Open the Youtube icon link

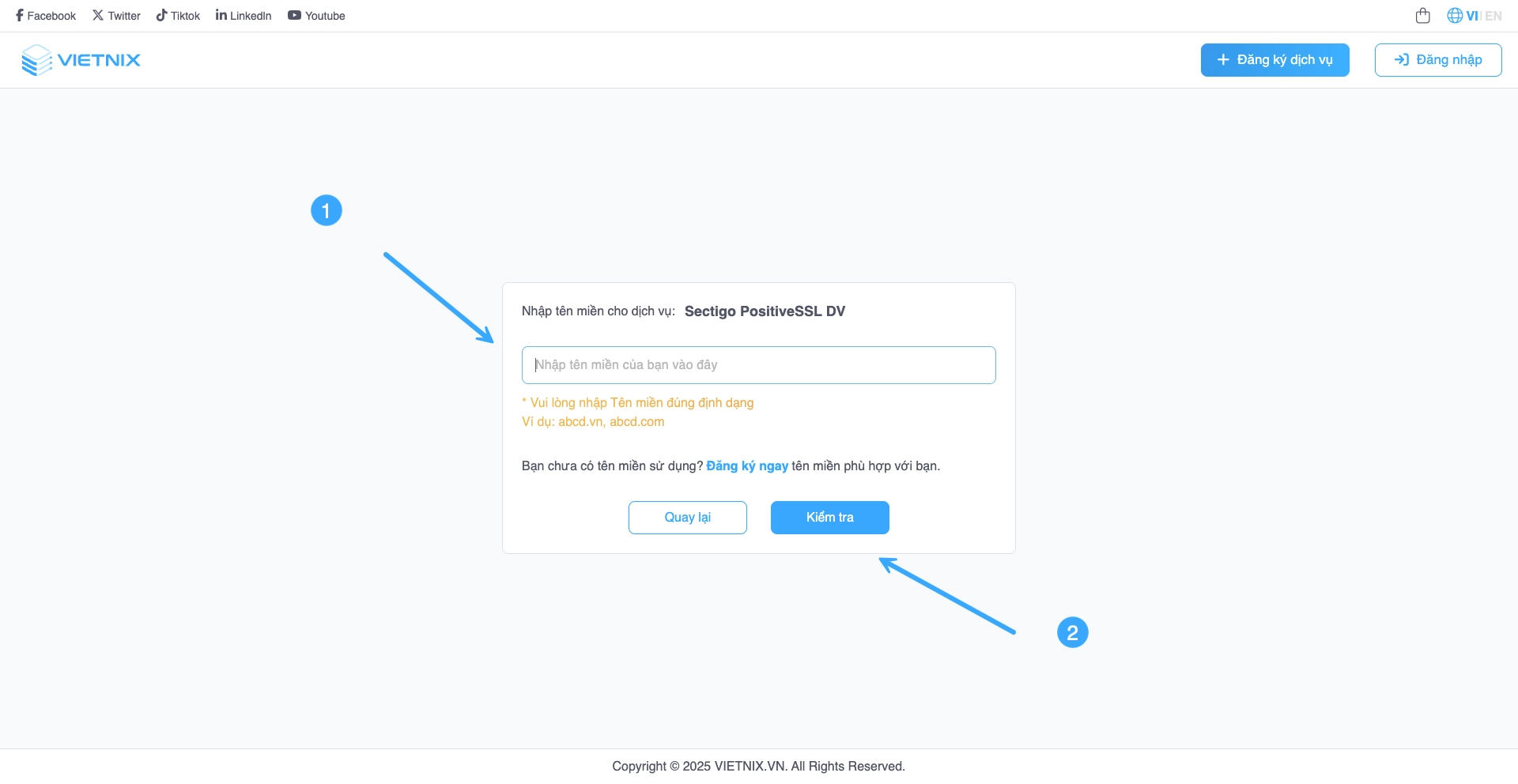294,16
